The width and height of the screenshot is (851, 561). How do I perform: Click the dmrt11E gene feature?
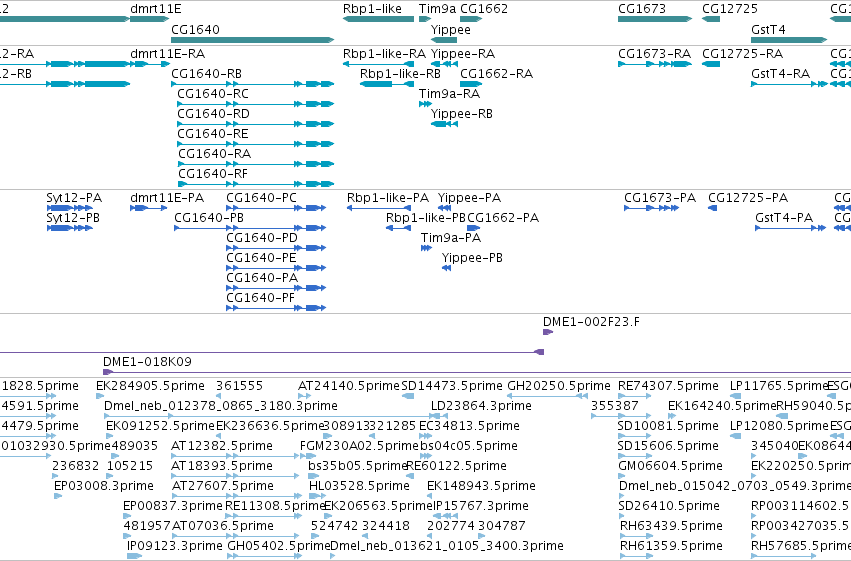[150, 19]
